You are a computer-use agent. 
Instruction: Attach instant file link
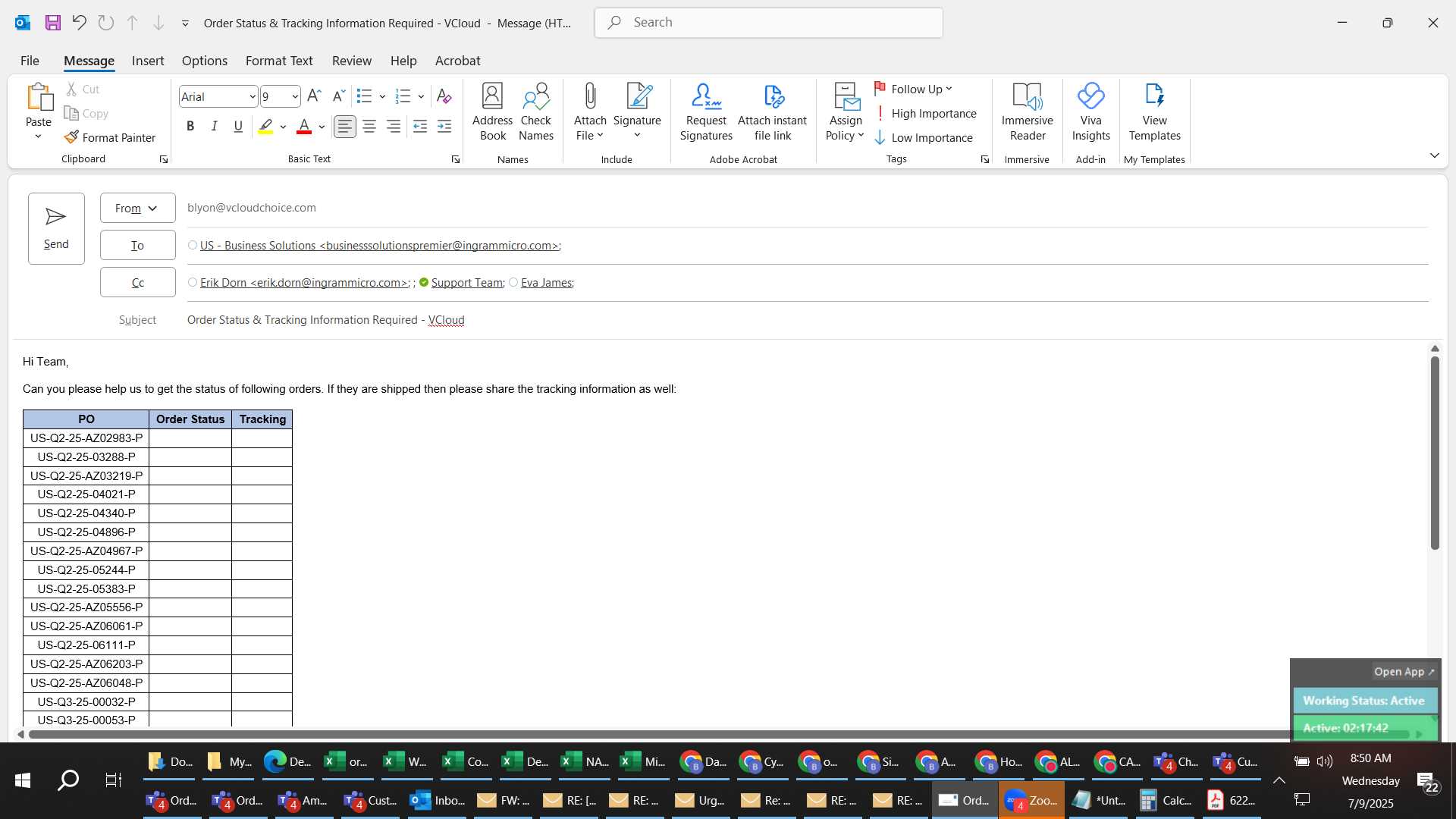pyautogui.click(x=772, y=112)
